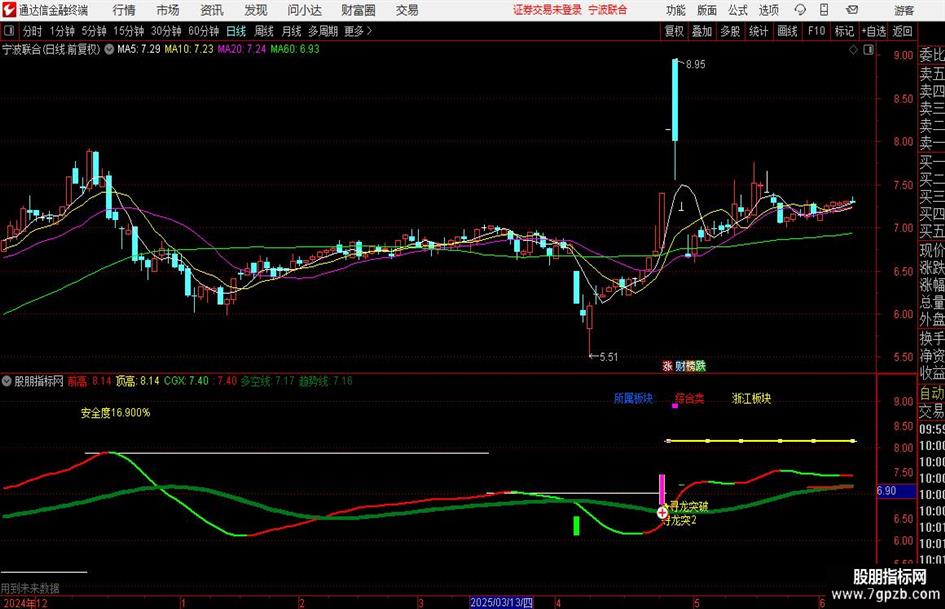Open the mobile phone icon
Viewport: 945px width, 609px height.
[824, 10]
